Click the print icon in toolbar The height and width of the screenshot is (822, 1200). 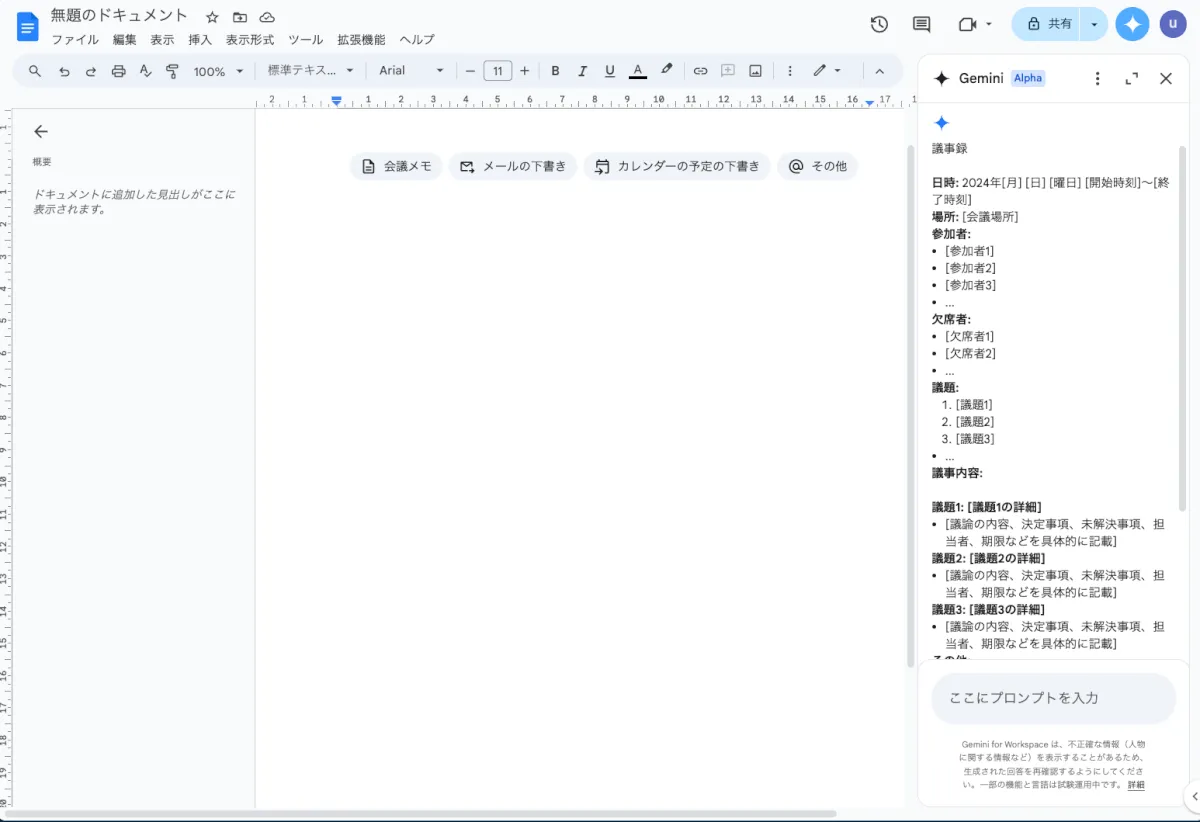[x=119, y=71]
